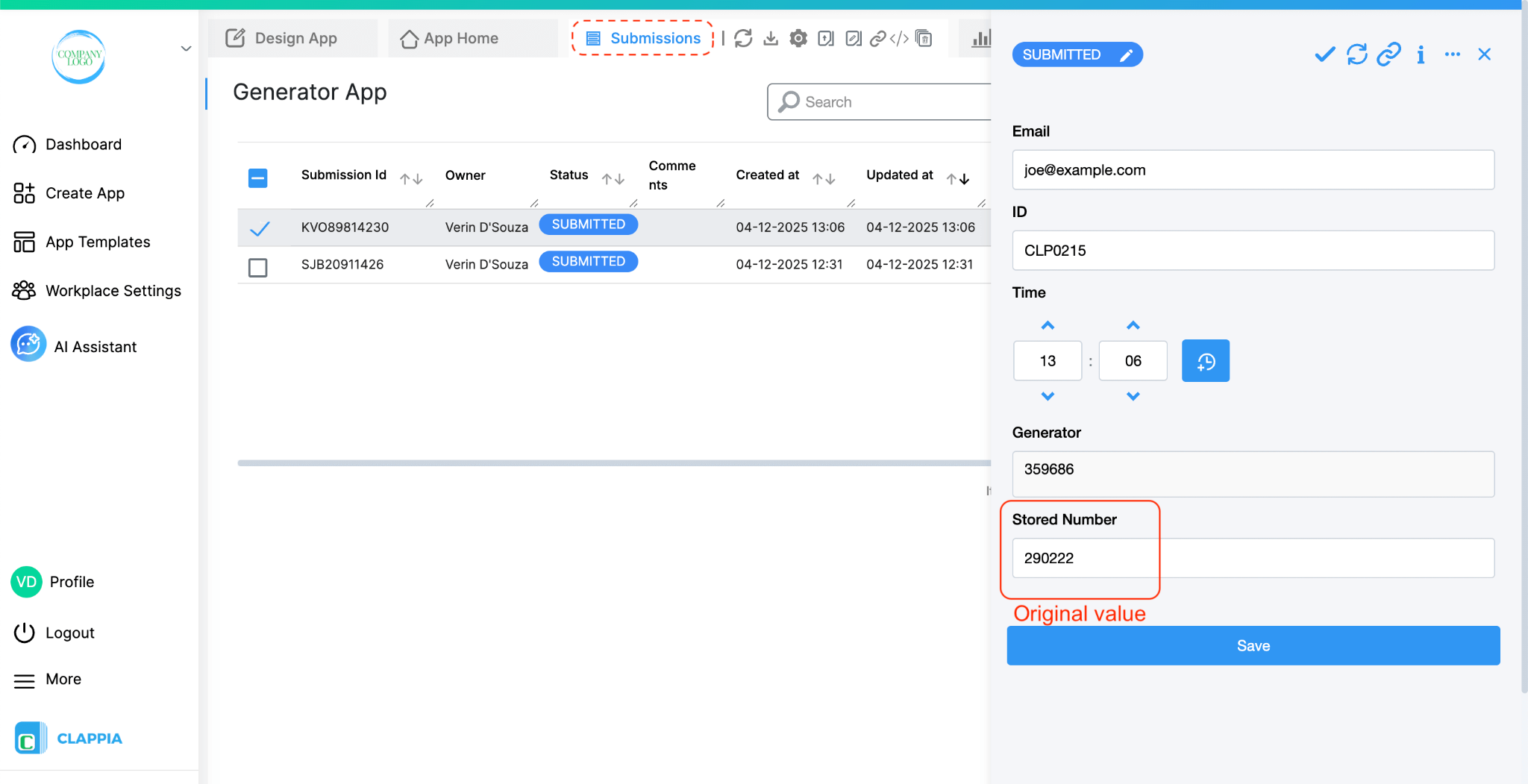Open the embed code icon
The width and height of the screenshot is (1528, 784).
(x=899, y=38)
